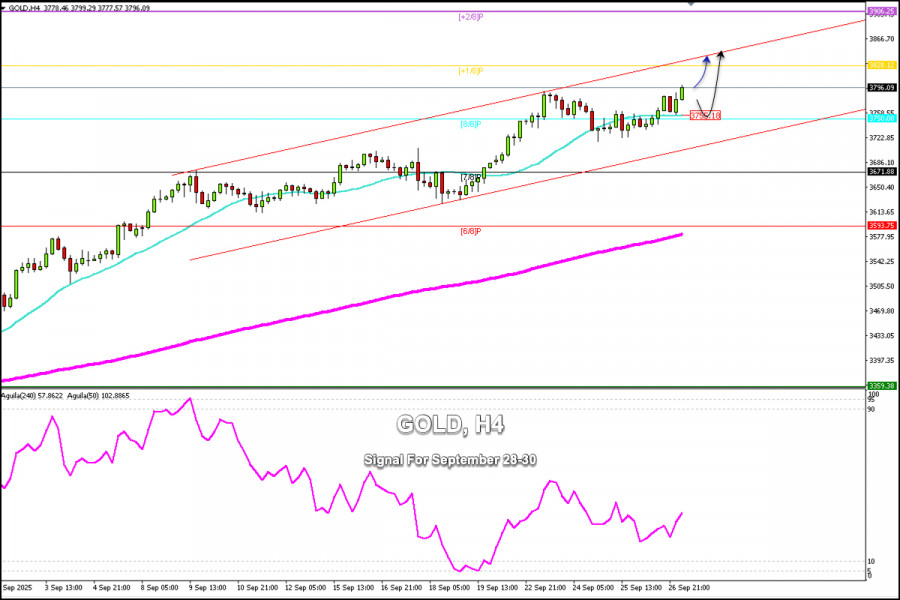900x600 pixels.
Task: Click the cyan [8/8]P level label
Action: [470, 124]
